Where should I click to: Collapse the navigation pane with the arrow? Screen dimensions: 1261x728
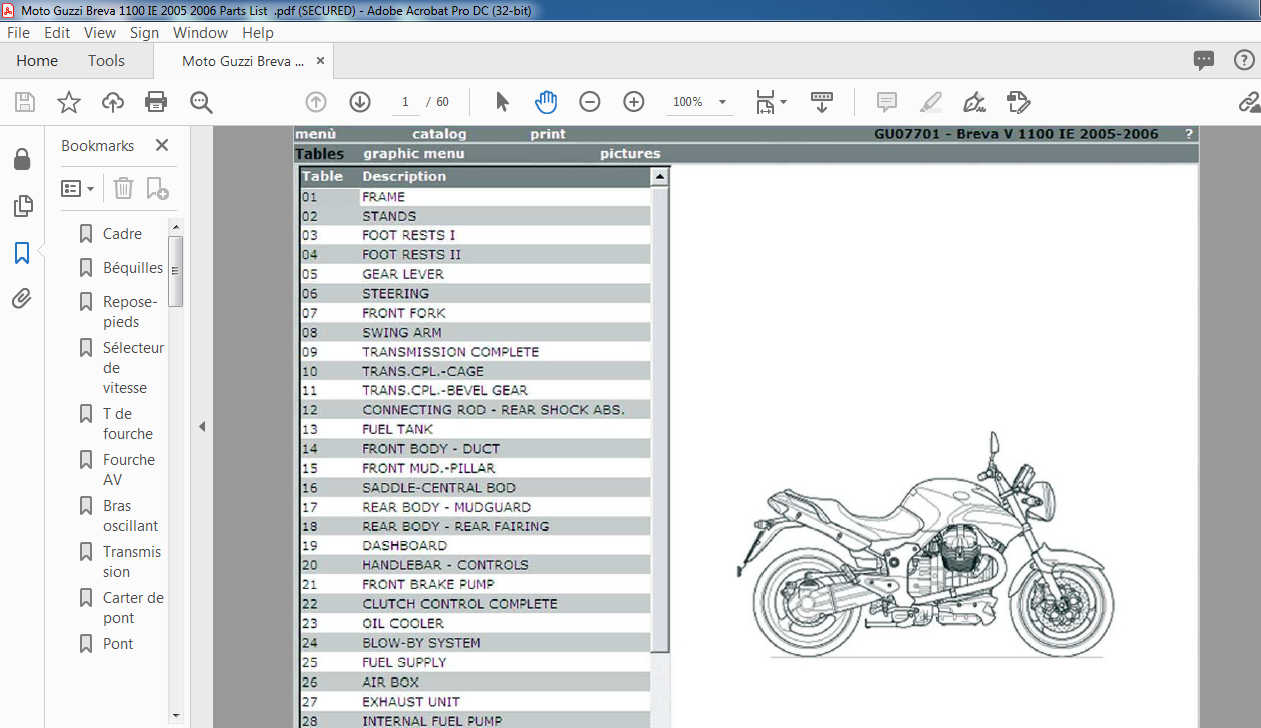pos(201,427)
